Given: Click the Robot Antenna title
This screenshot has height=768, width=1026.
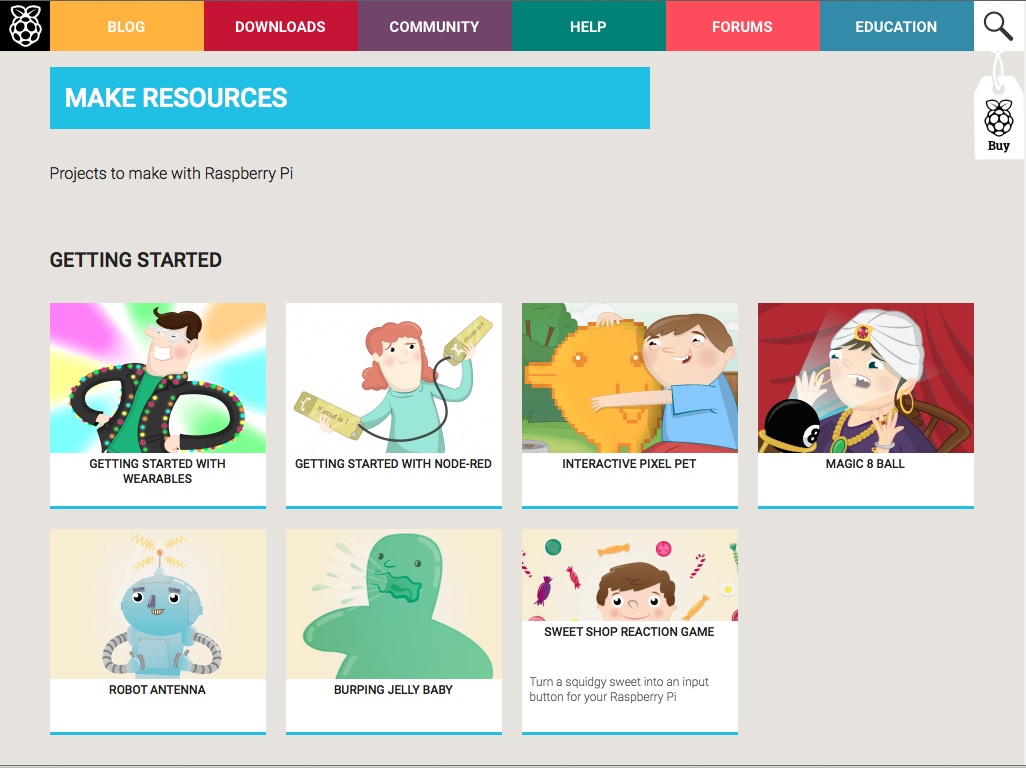Looking at the screenshot, I should click(x=157, y=689).
